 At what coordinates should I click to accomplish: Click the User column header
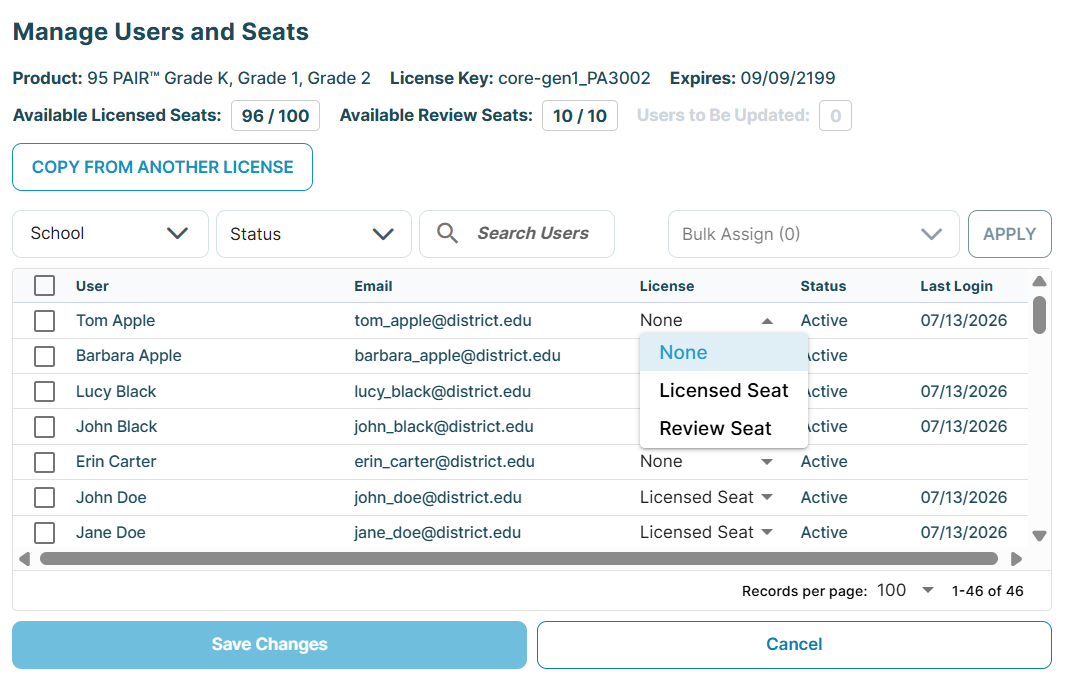(x=92, y=286)
